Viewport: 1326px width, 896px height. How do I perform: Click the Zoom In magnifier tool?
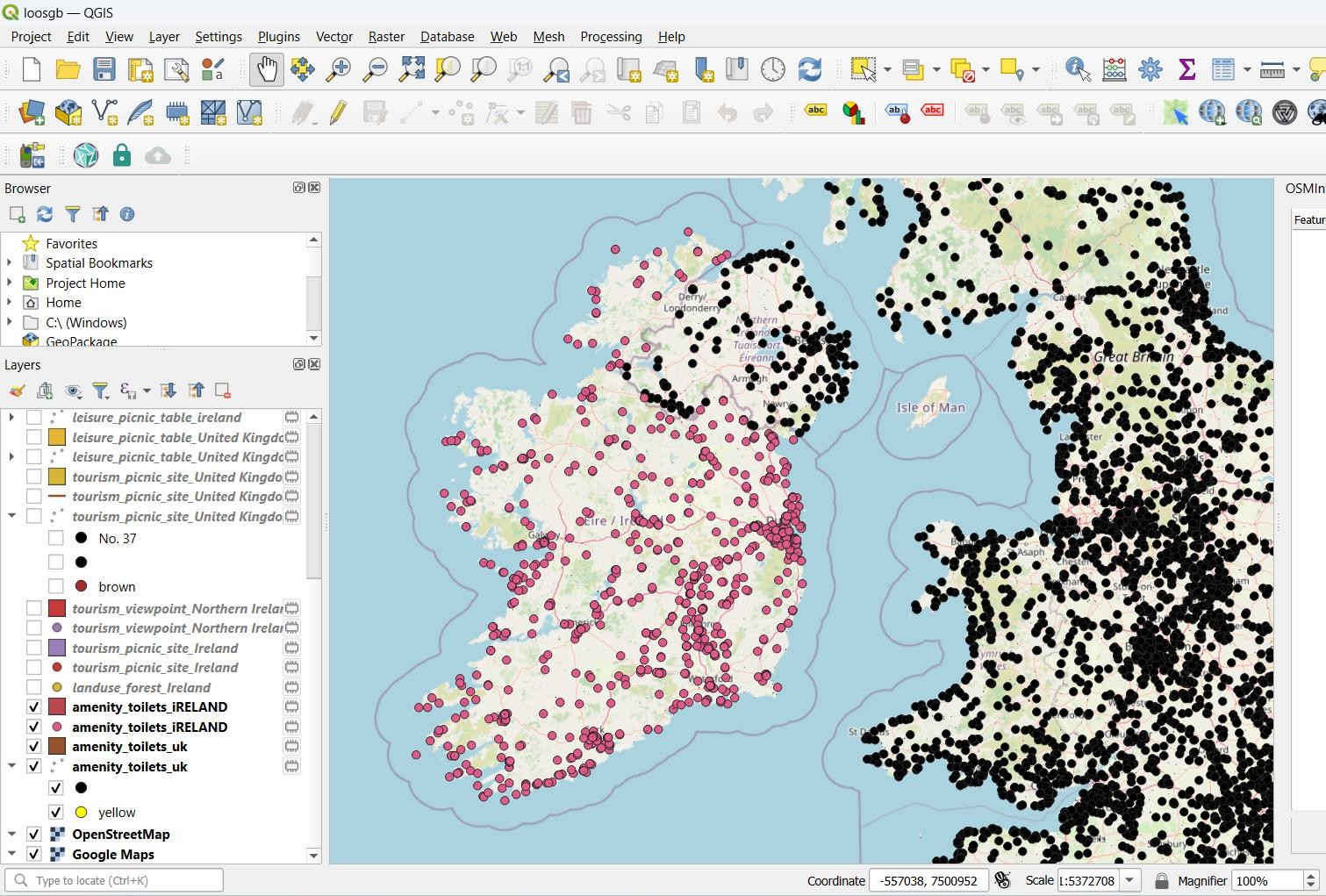(x=338, y=69)
